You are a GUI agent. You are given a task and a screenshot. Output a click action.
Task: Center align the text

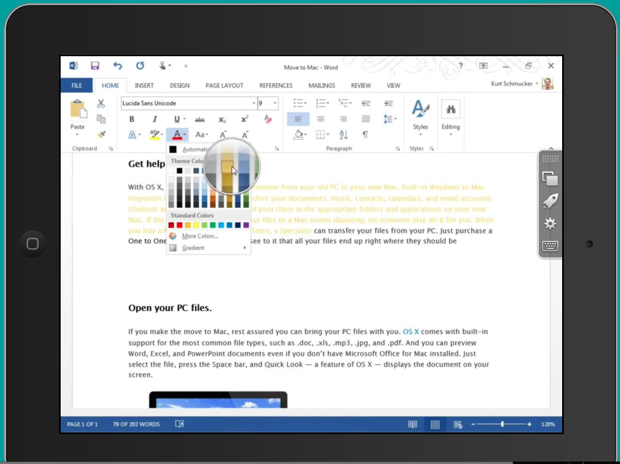point(321,119)
